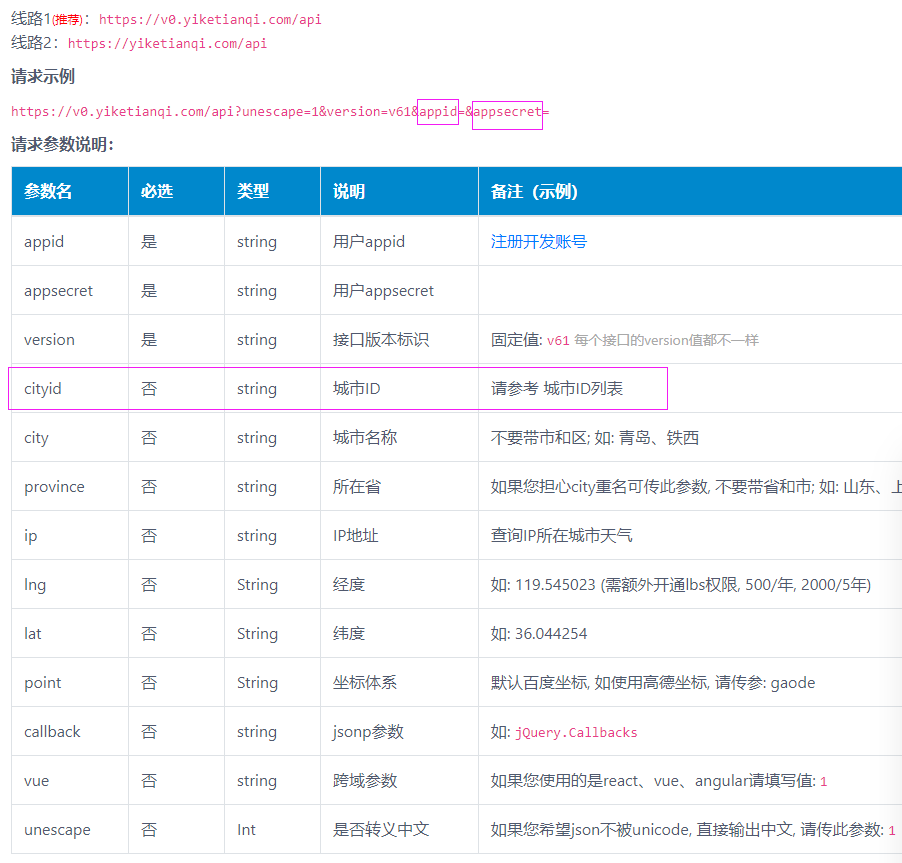The image size is (902, 863).
Task: Click the province parameter name
Action: pyautogui.click(x=53, y=486)
